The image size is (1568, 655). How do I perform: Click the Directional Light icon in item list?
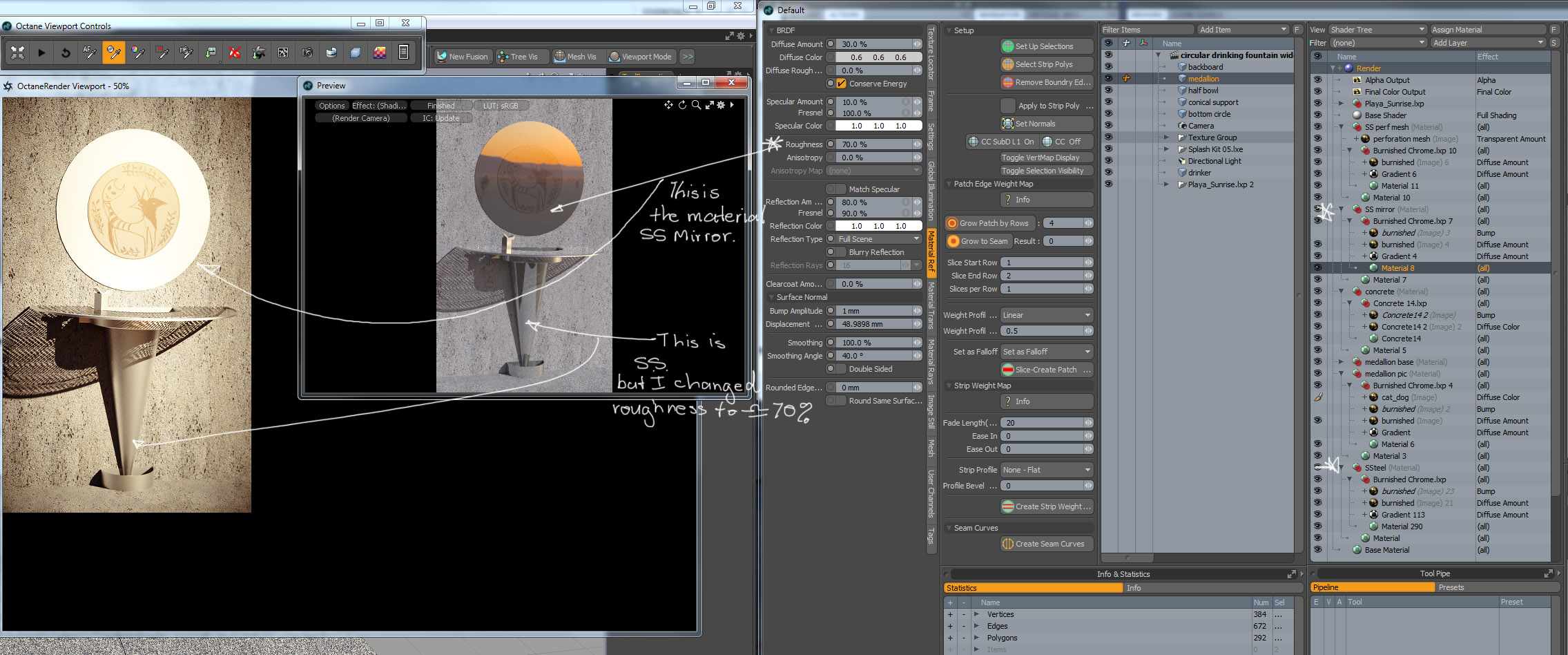point(1182,161)
